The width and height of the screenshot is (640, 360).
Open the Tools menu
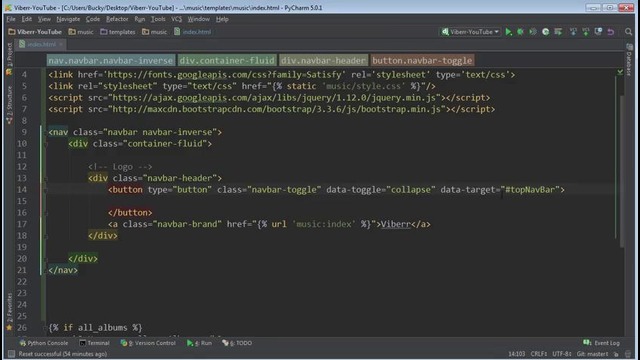click(158, 19)
